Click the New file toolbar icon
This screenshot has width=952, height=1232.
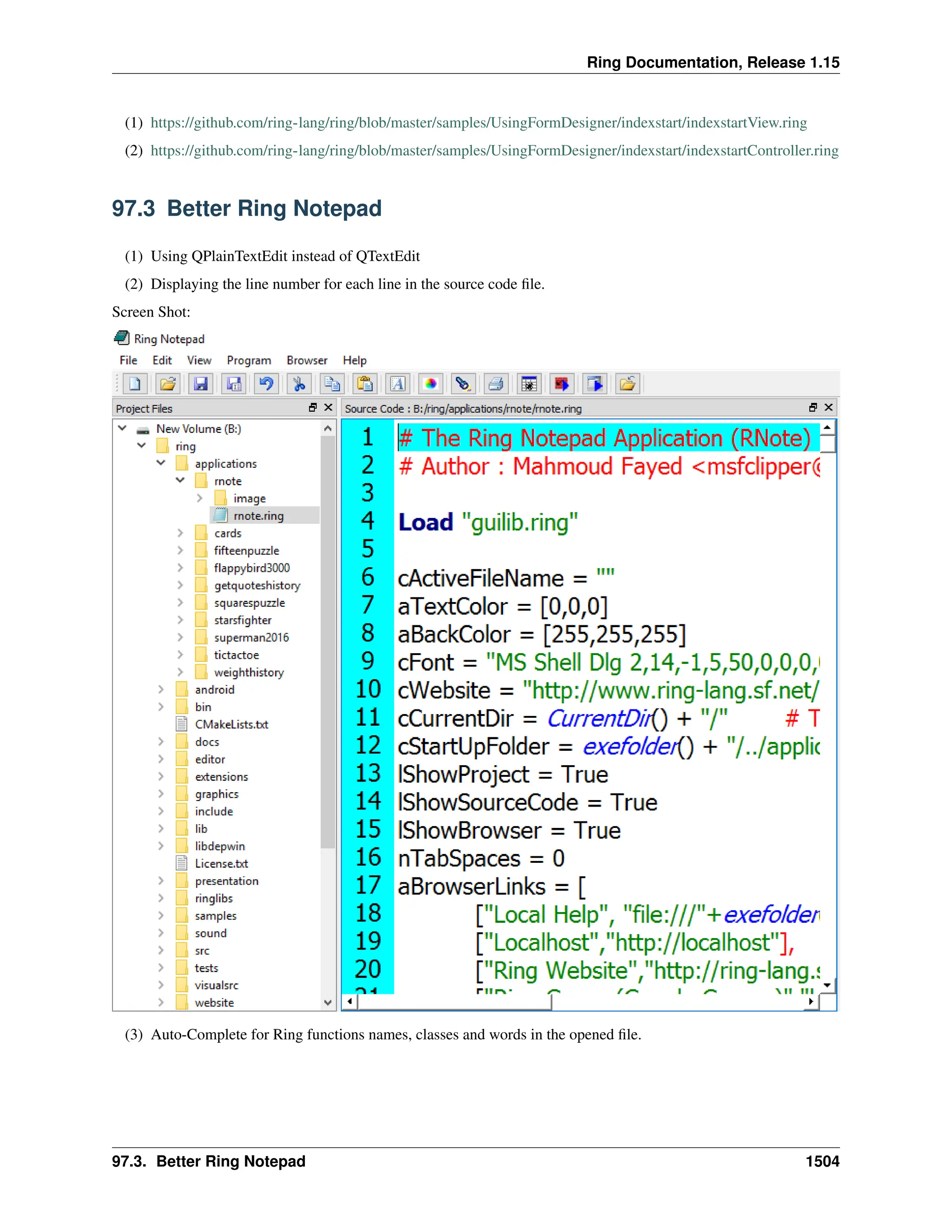(134, 384)
